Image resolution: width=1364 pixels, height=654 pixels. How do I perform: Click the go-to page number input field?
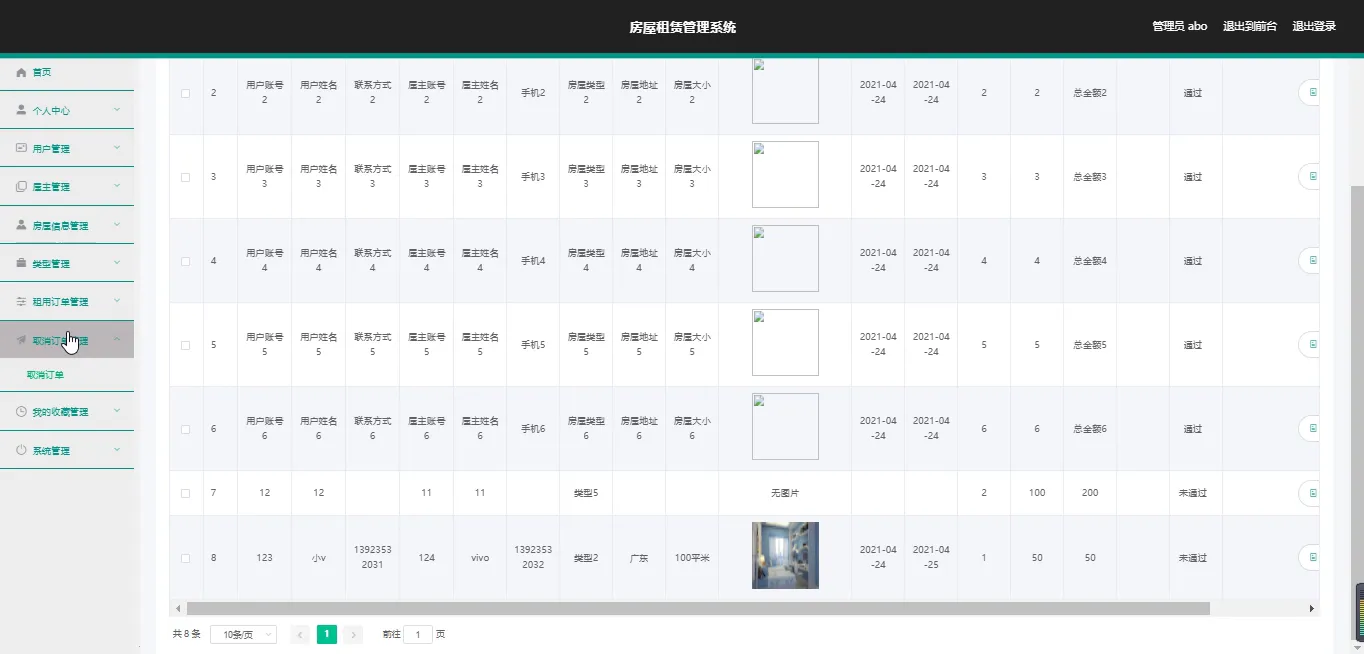click(418, 634)
